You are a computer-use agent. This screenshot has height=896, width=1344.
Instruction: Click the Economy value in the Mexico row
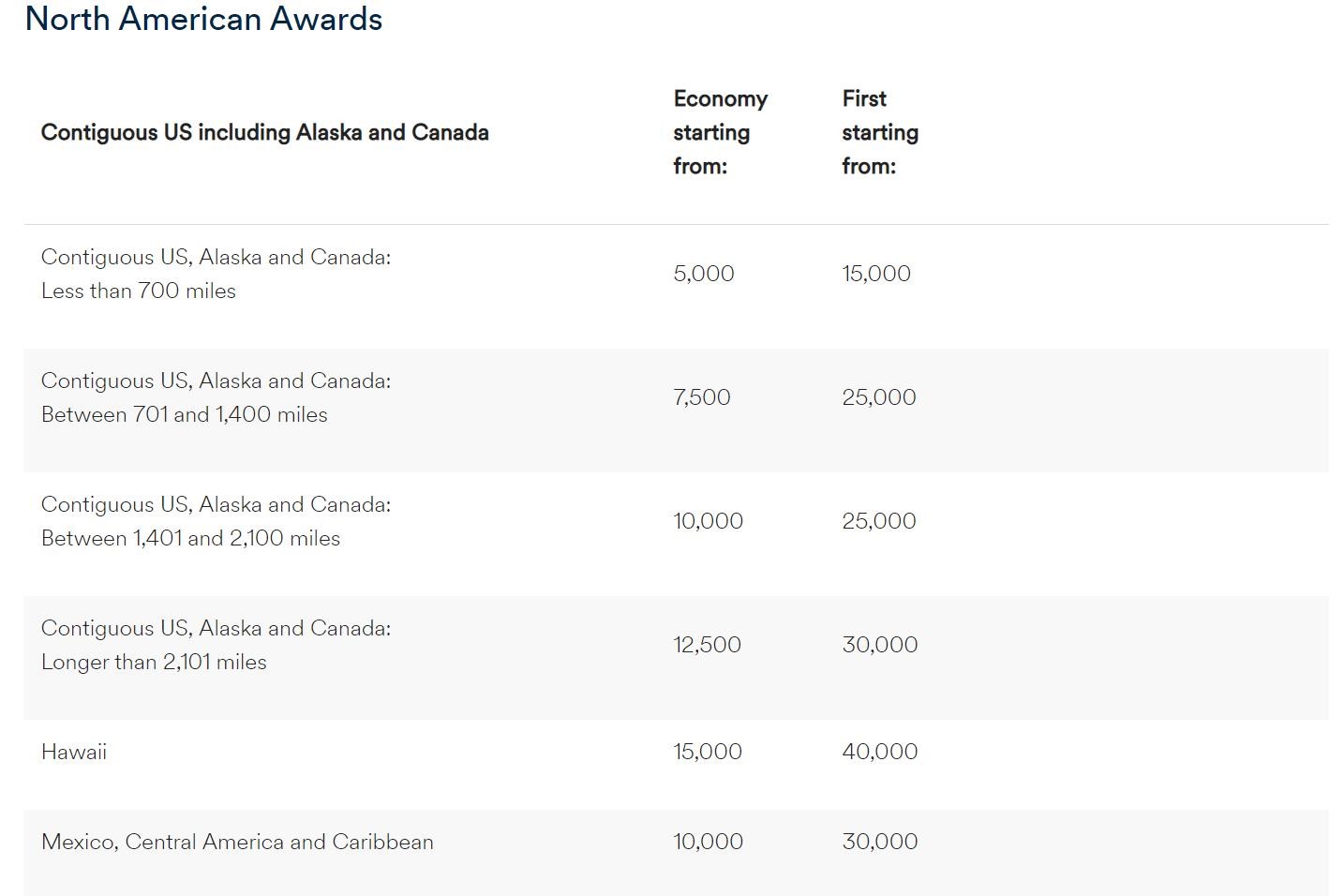(708, 842)
